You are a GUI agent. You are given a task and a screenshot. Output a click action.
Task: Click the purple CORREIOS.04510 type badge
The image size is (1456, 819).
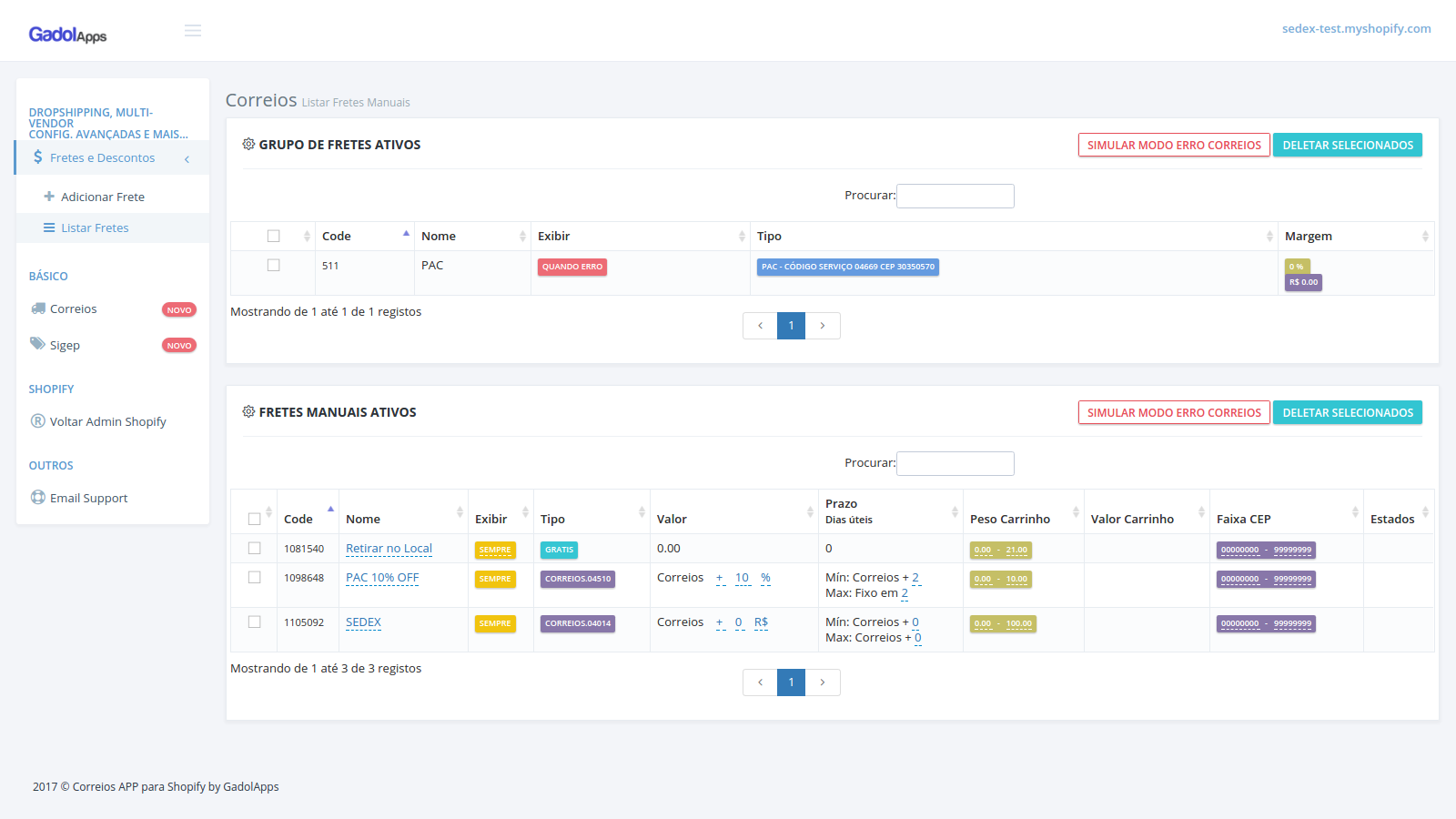tap(578, 579)
